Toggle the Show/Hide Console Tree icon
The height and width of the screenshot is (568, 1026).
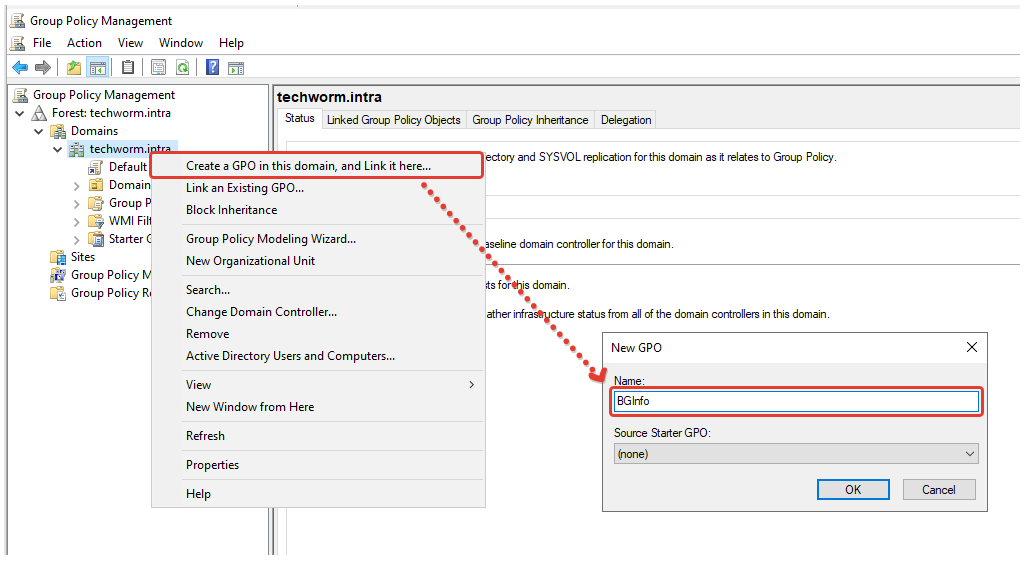(x=97, y=67)
